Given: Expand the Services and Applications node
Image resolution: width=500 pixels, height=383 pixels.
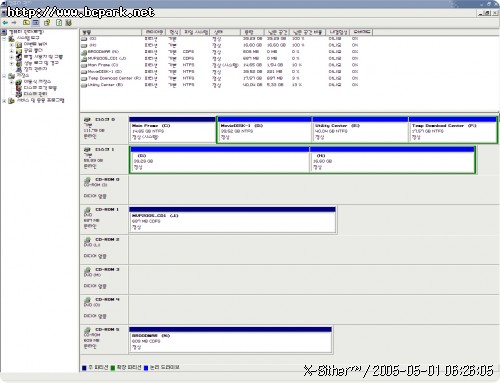Looking at the screenshot, I should tap(4, 101).
